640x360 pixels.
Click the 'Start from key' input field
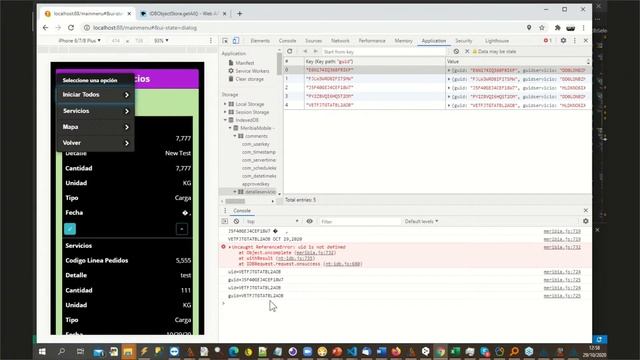tap(383, 52)
